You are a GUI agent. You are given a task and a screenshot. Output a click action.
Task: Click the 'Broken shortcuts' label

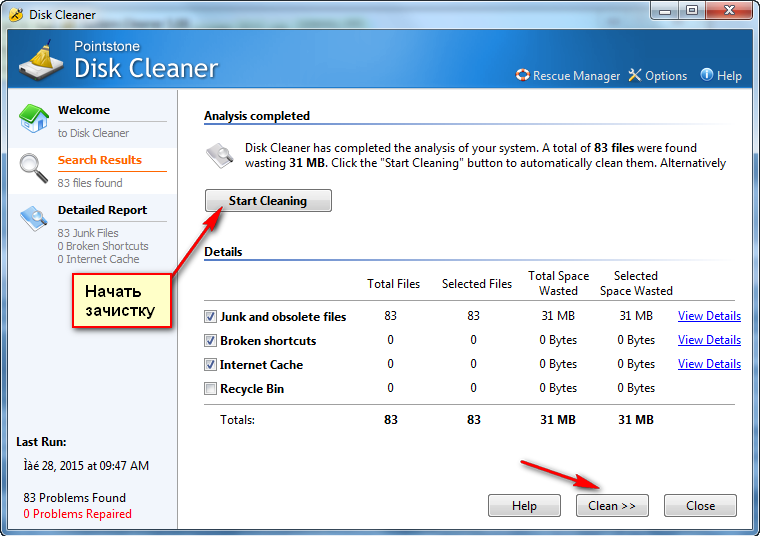pos(268,341)
